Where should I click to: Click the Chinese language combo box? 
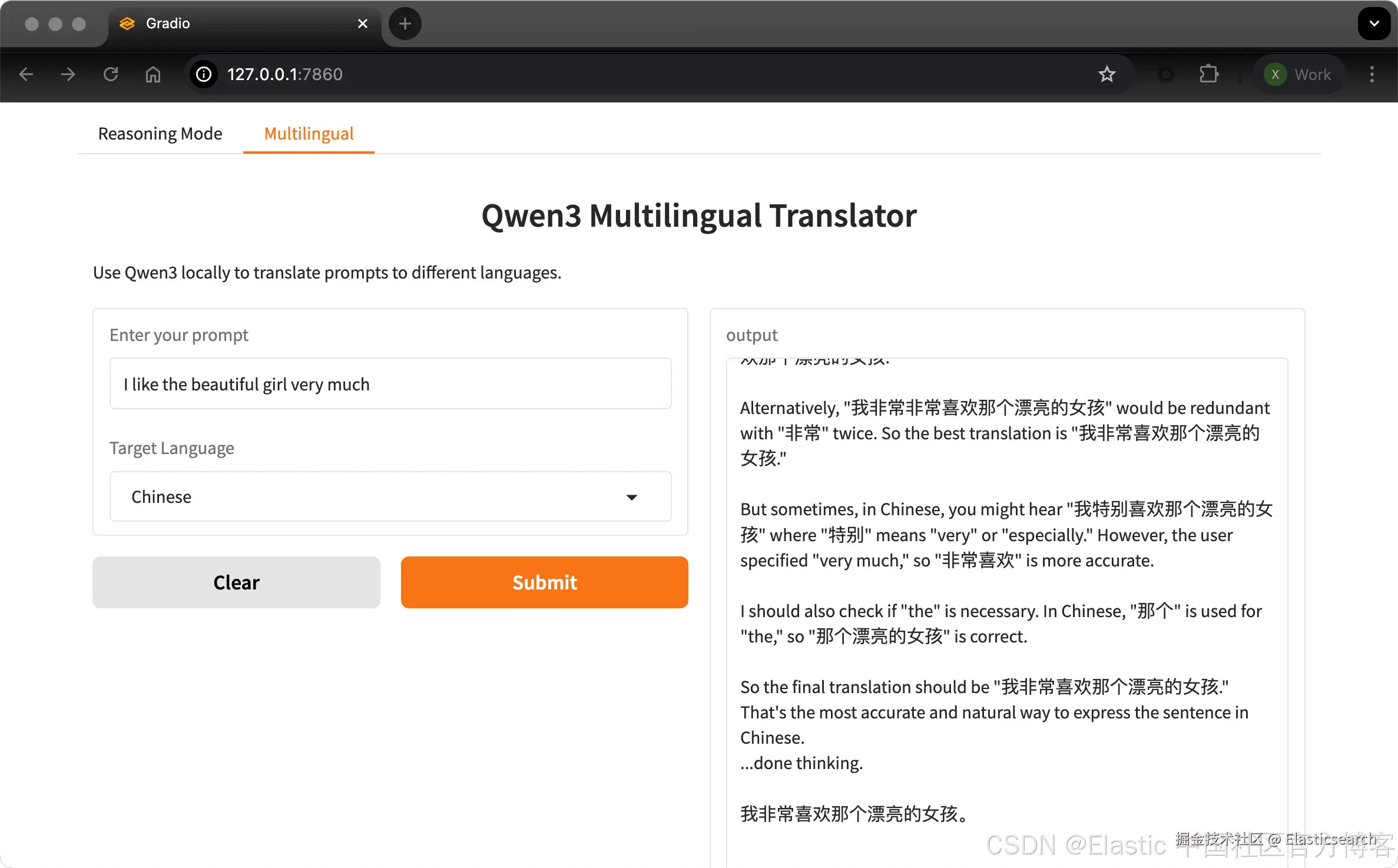(365, 497)
